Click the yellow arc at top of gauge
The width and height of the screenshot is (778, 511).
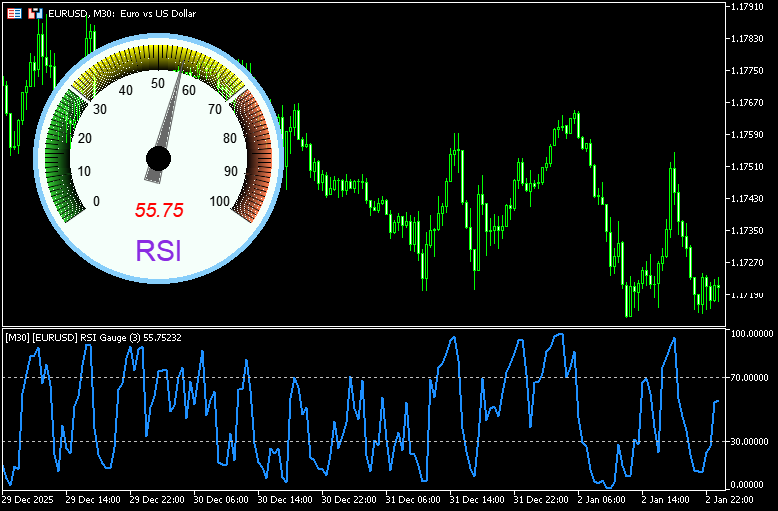(x=158, y=61)
